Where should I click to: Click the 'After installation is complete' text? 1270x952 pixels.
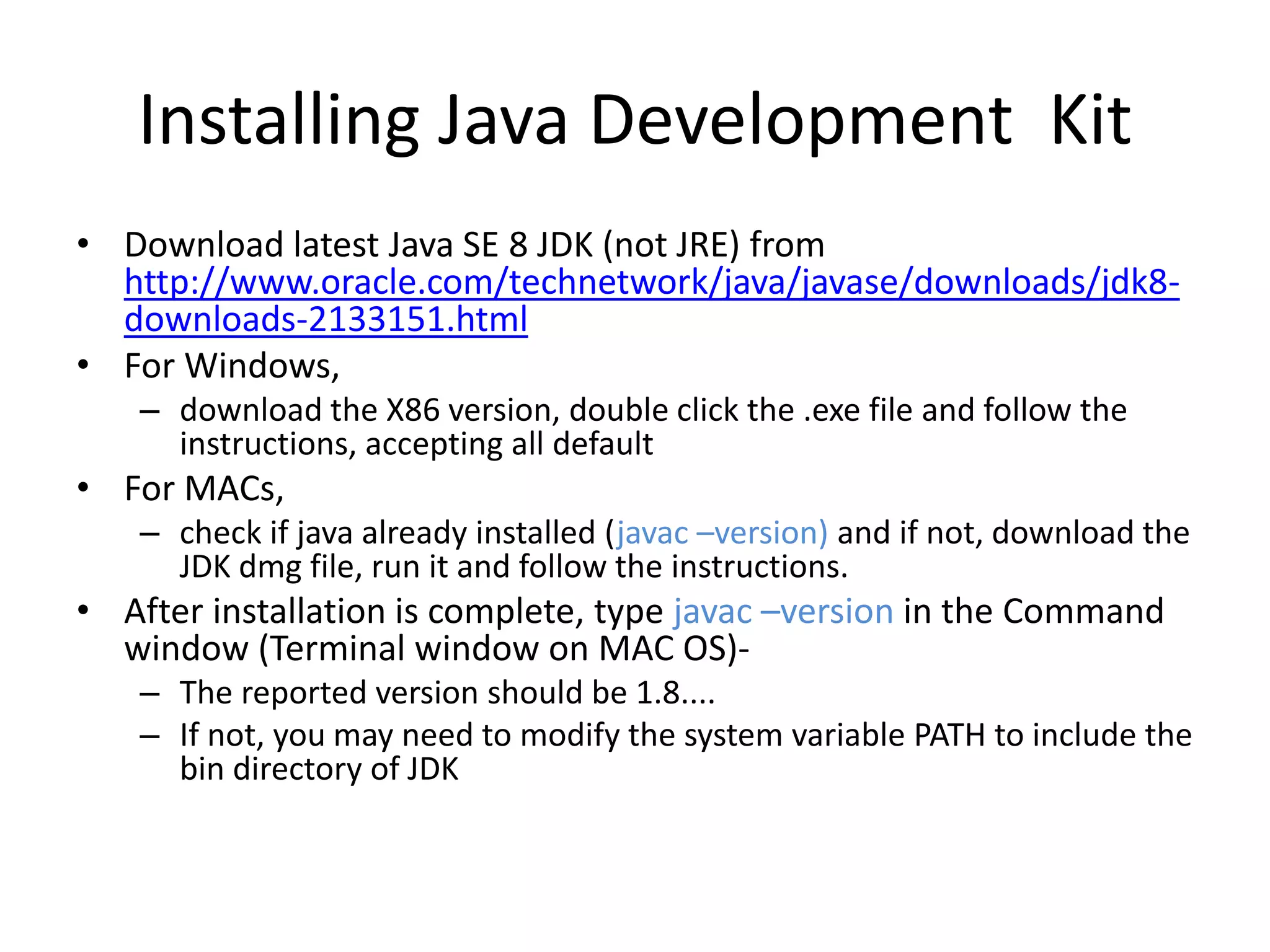[353, 612]
